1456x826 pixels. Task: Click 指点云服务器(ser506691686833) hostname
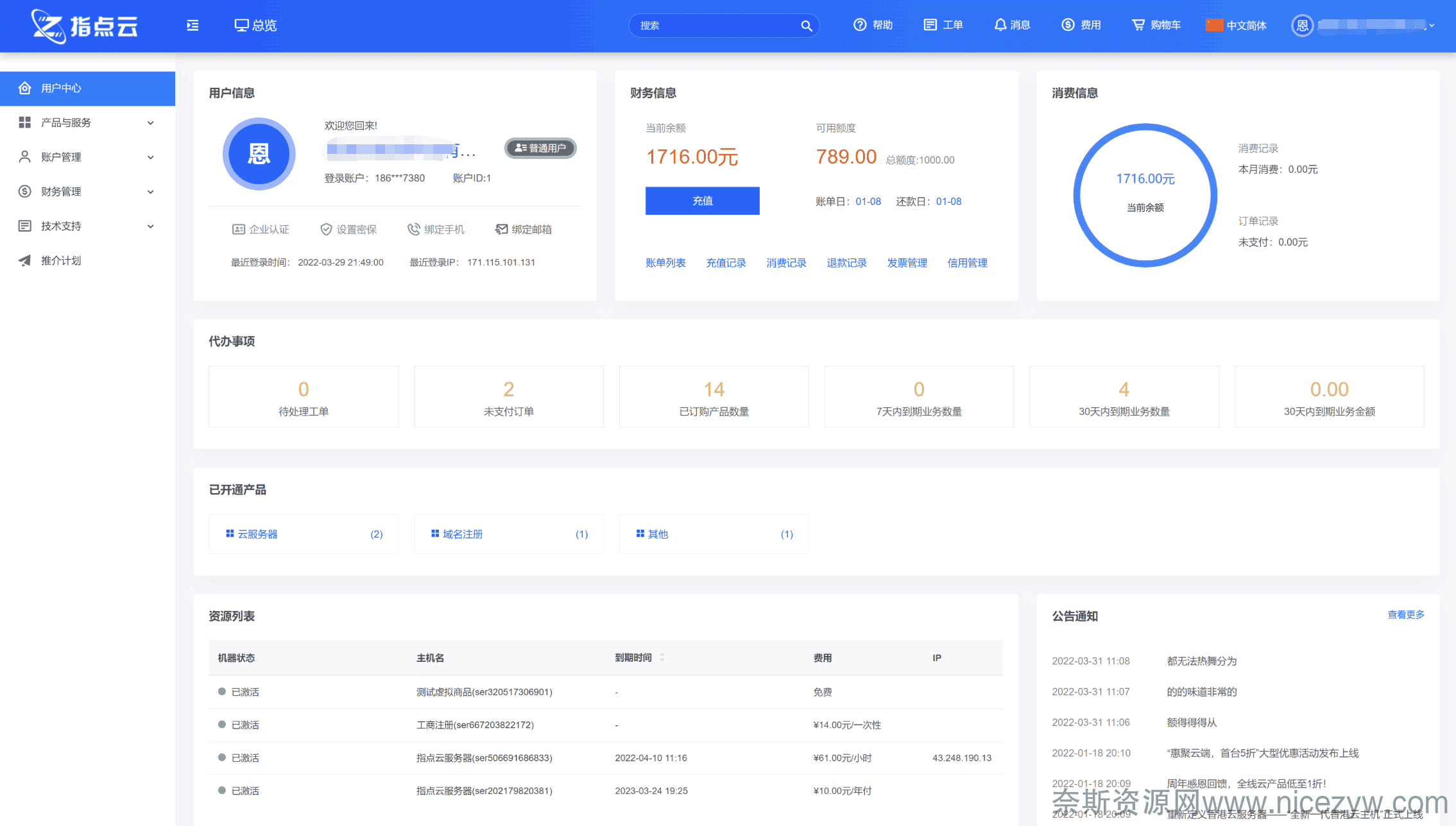point(484,758)
